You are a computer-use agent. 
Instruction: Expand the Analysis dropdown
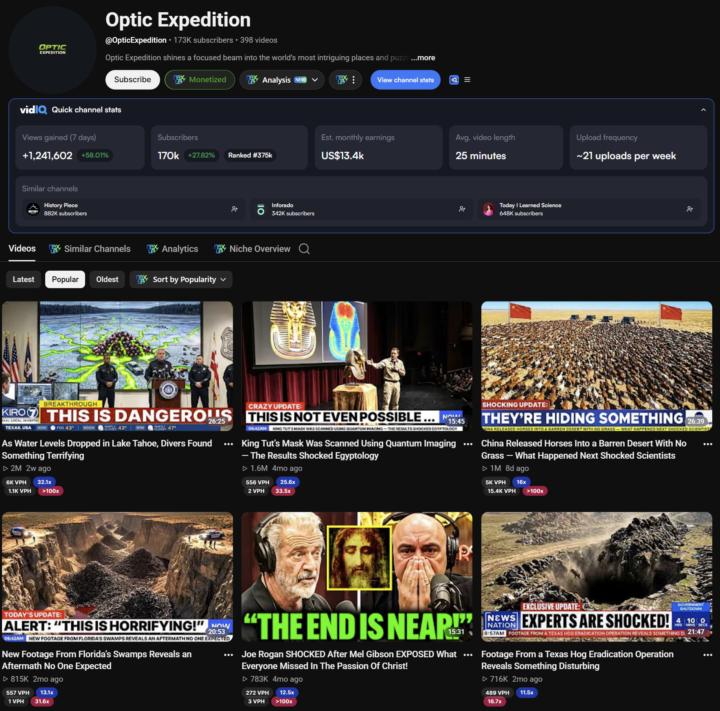pyautogui.click(x=282, y=80)
